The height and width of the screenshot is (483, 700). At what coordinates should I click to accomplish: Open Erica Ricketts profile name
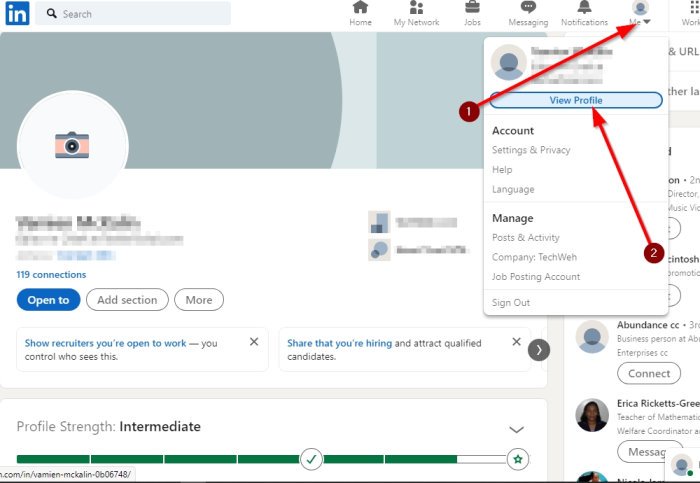(x=658, y=404)
